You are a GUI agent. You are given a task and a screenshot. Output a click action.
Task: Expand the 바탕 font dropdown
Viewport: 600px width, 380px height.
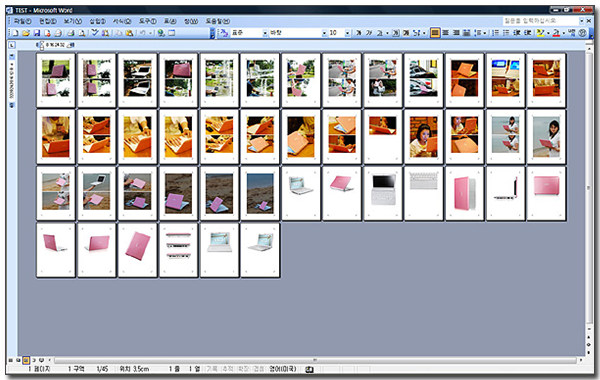click(324, 33)
